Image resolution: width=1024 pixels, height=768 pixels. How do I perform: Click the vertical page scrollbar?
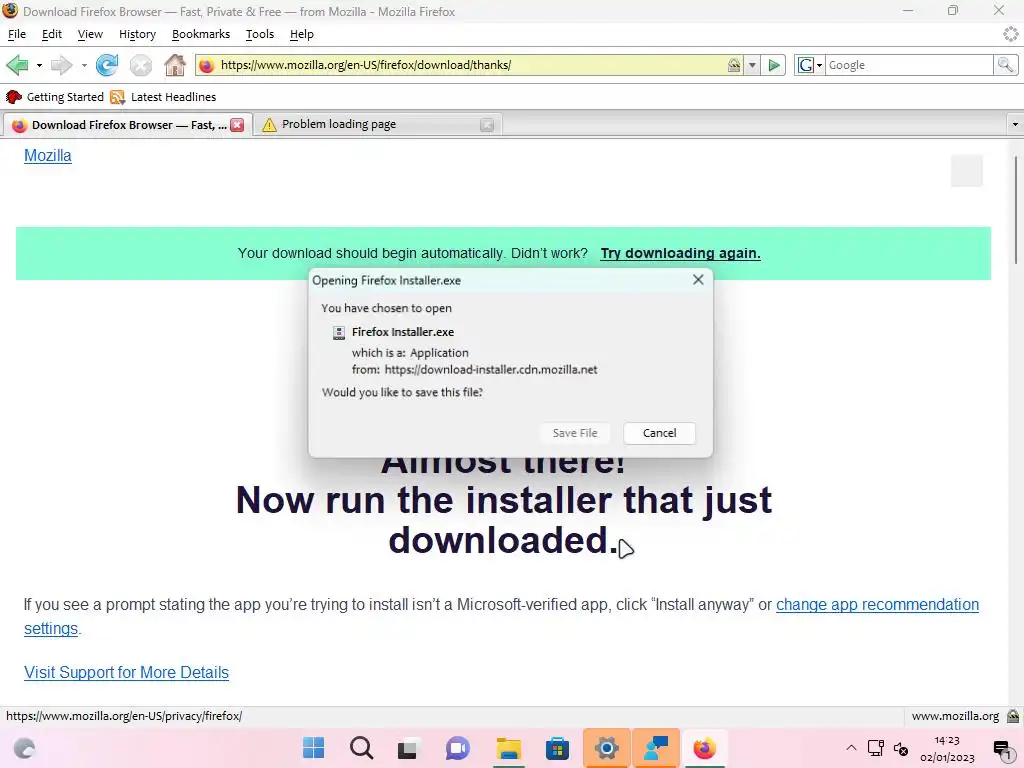coord(1016,210)
